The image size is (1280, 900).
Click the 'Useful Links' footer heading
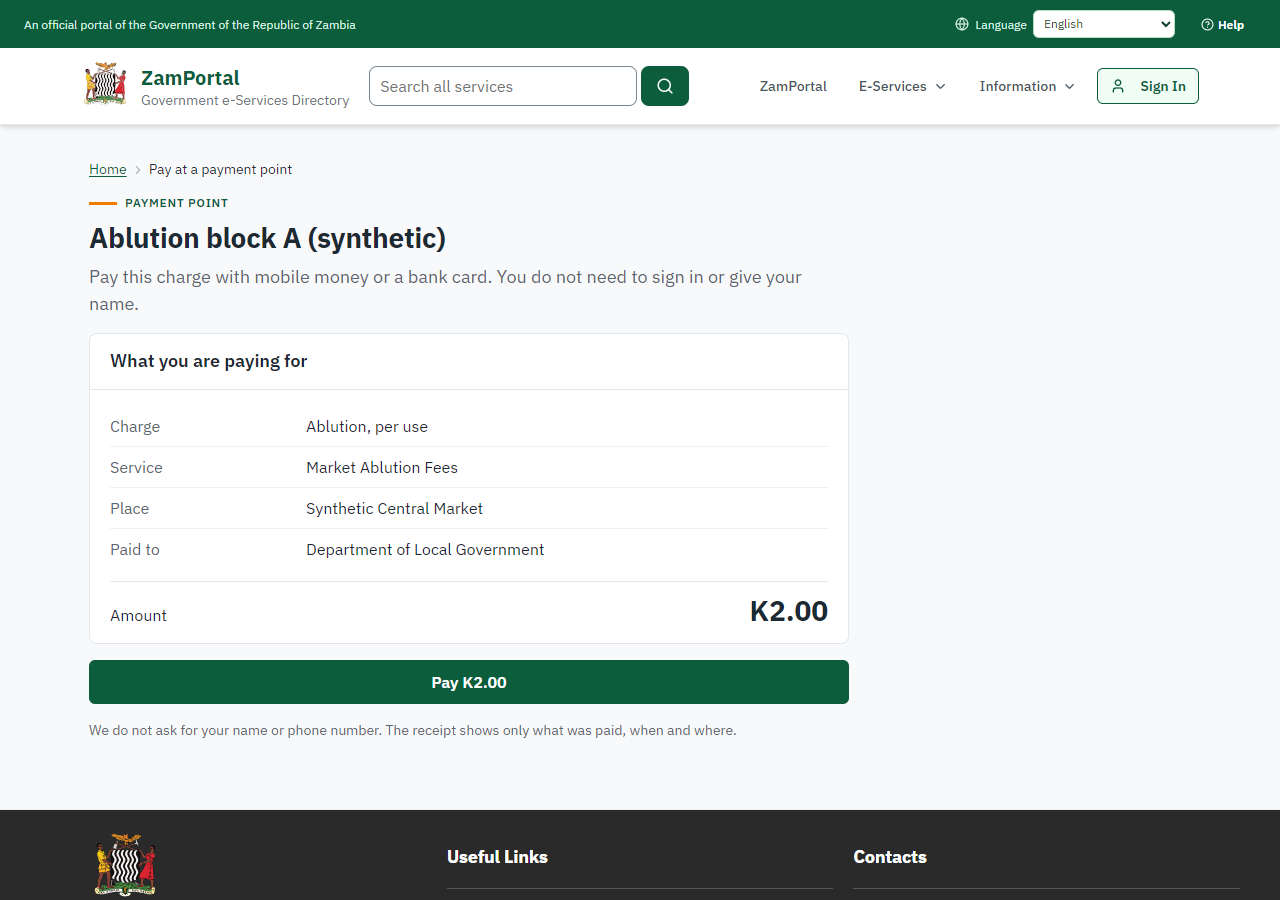tap(498, 856)
